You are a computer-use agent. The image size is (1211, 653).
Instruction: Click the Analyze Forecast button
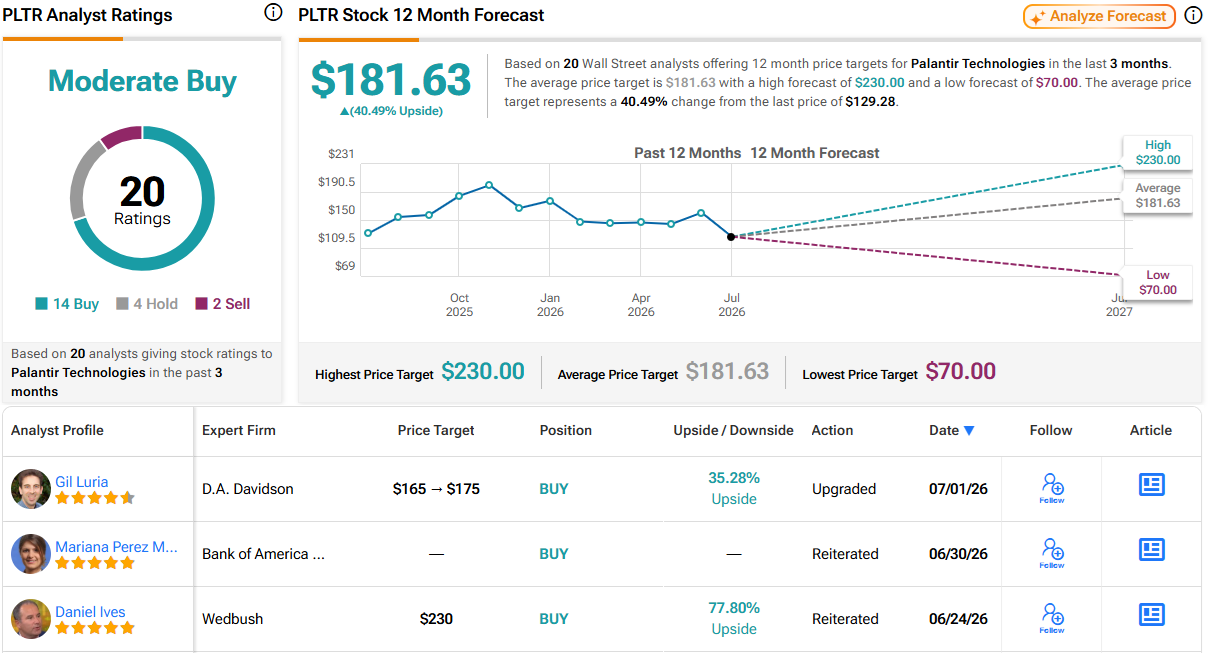[1099, 16]
